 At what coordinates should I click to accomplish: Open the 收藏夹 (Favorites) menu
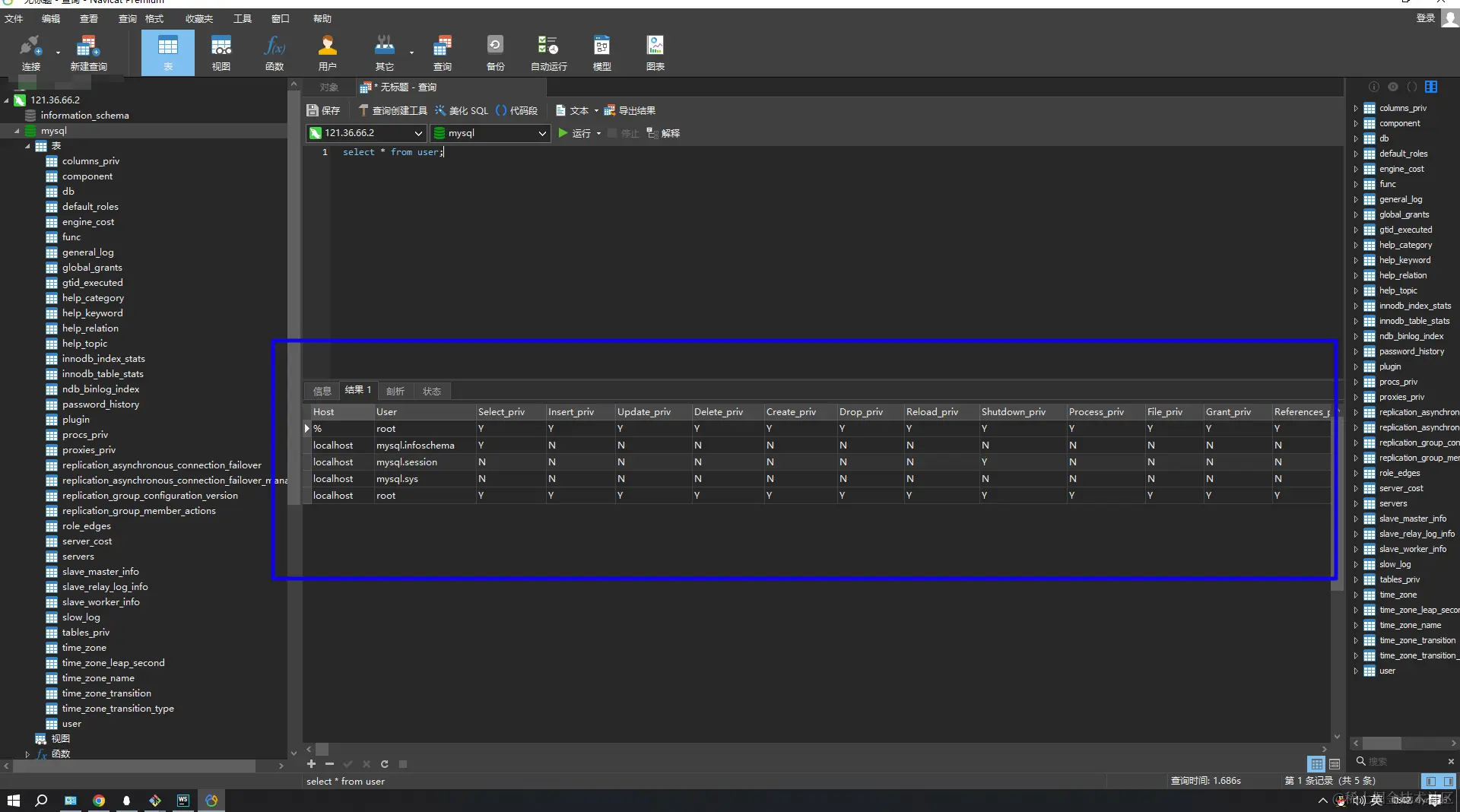click(199, 18)
